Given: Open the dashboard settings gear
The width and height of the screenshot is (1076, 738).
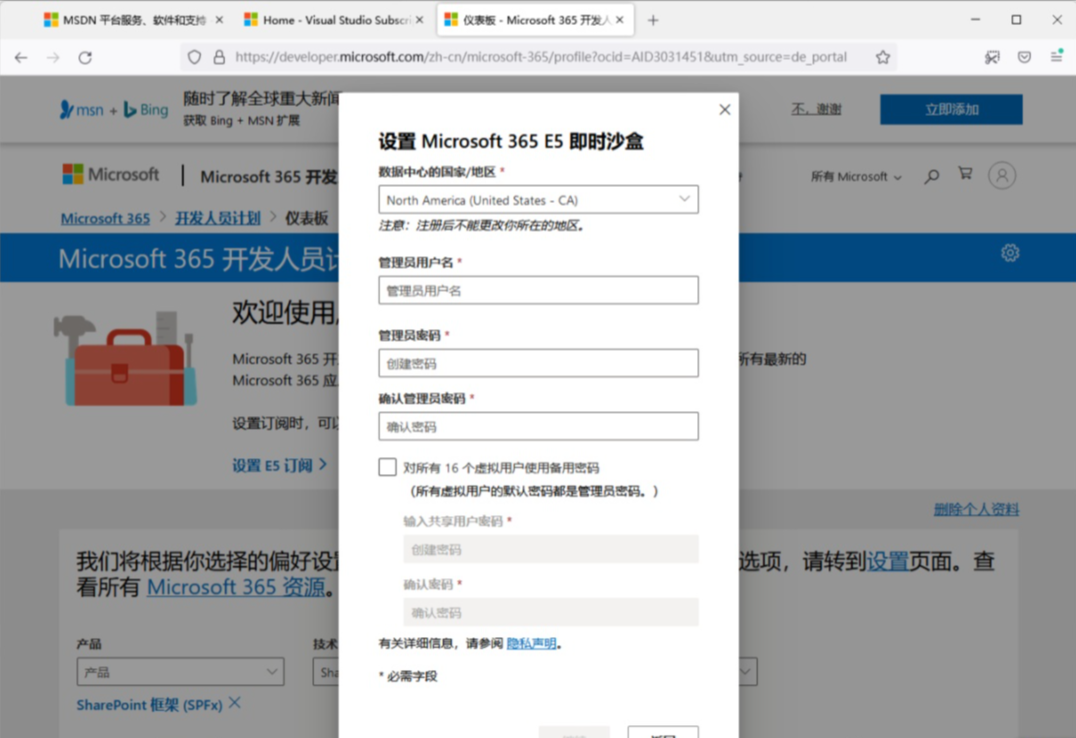Looking at the screenshot, I should 1009,253.
